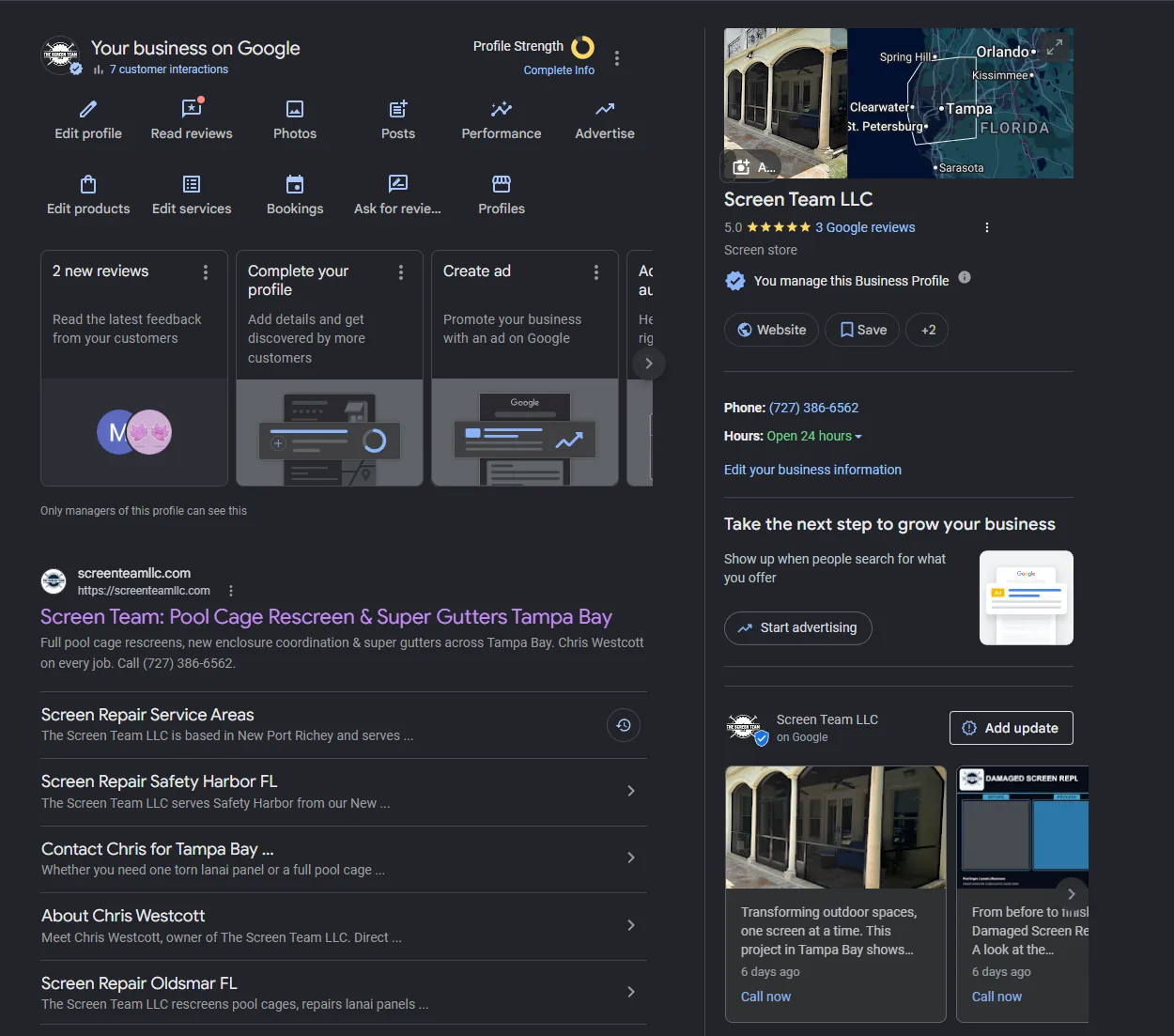Click https://screenteamllc.com URL text
1174x1036 pixels.
pyautogui.click(x=144, y=591)
